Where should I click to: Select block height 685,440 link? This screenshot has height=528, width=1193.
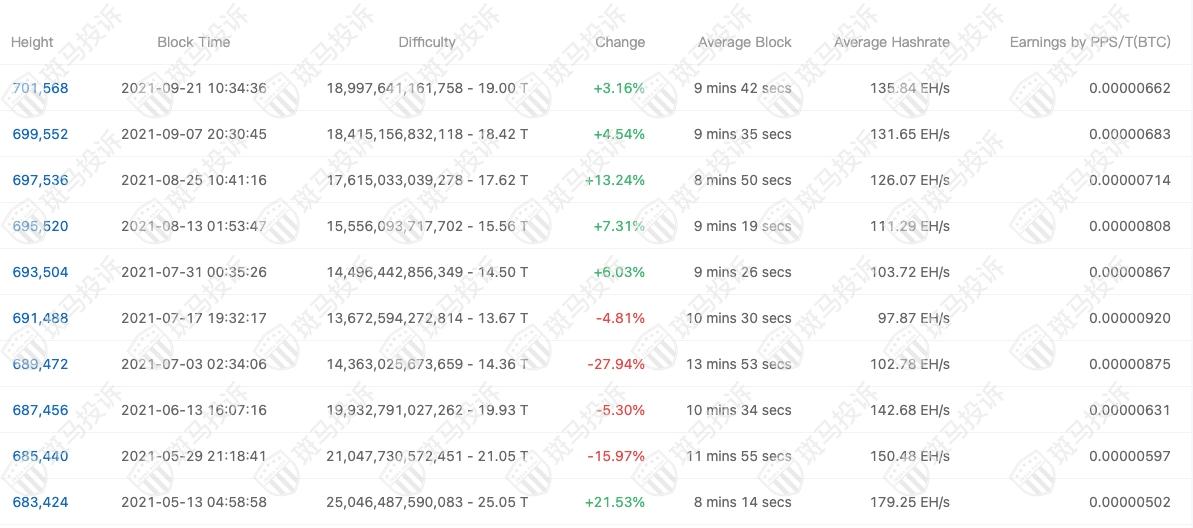point(40,456)
